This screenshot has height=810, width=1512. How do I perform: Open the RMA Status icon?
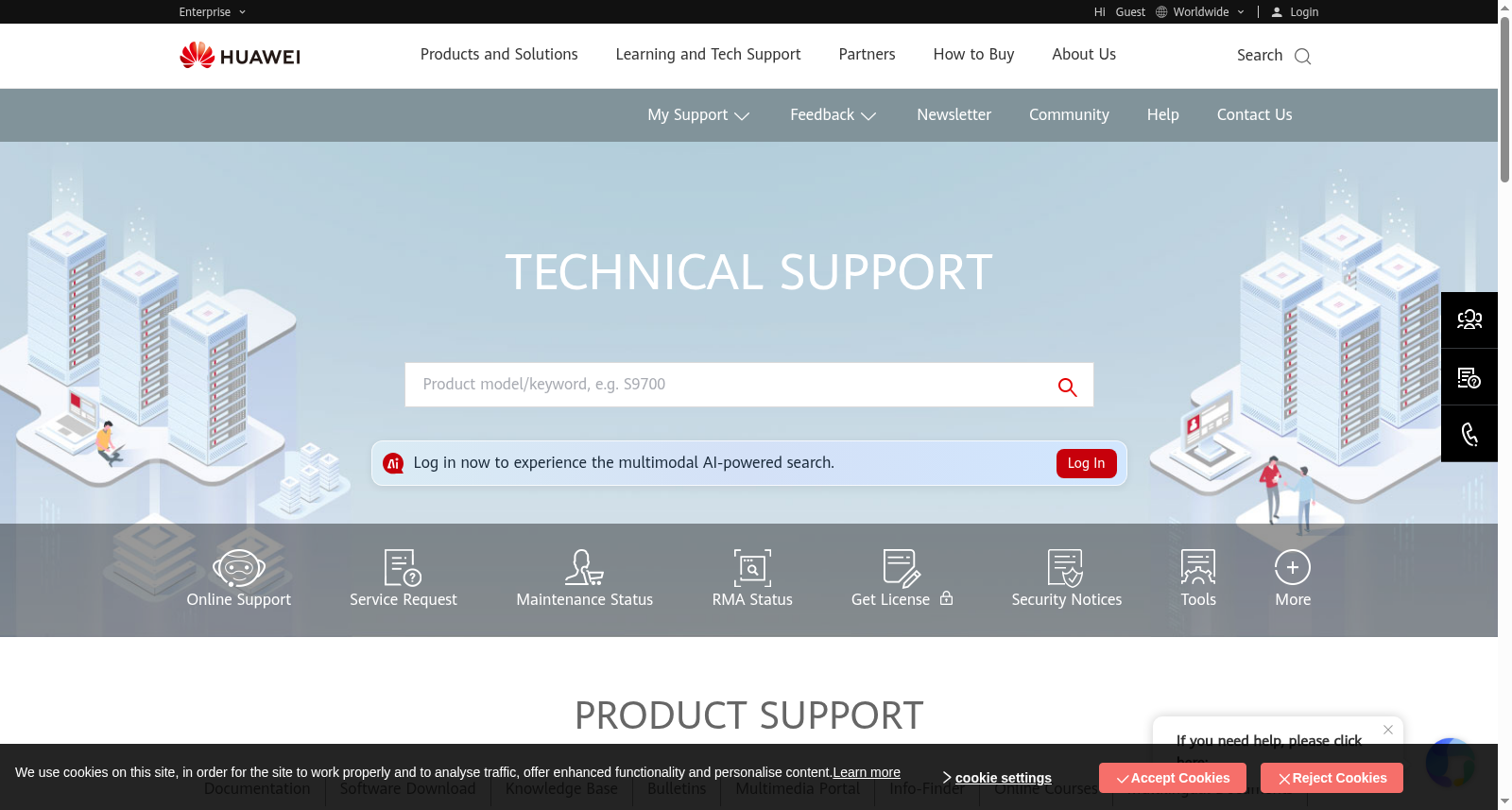click(752, 568)
